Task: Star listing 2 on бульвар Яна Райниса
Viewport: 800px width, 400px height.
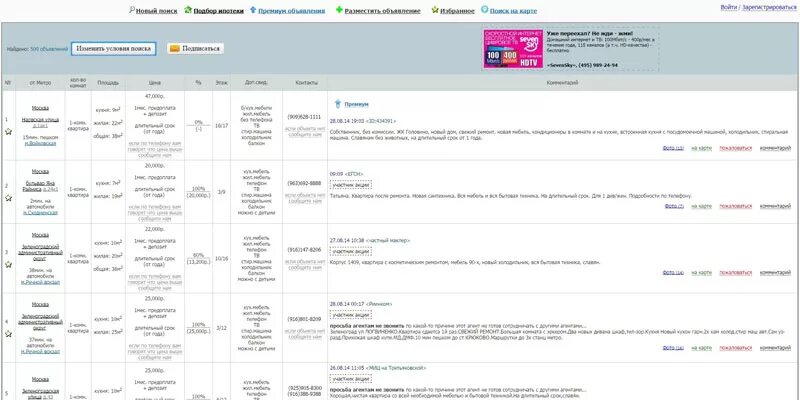Action: click(8, 198)
